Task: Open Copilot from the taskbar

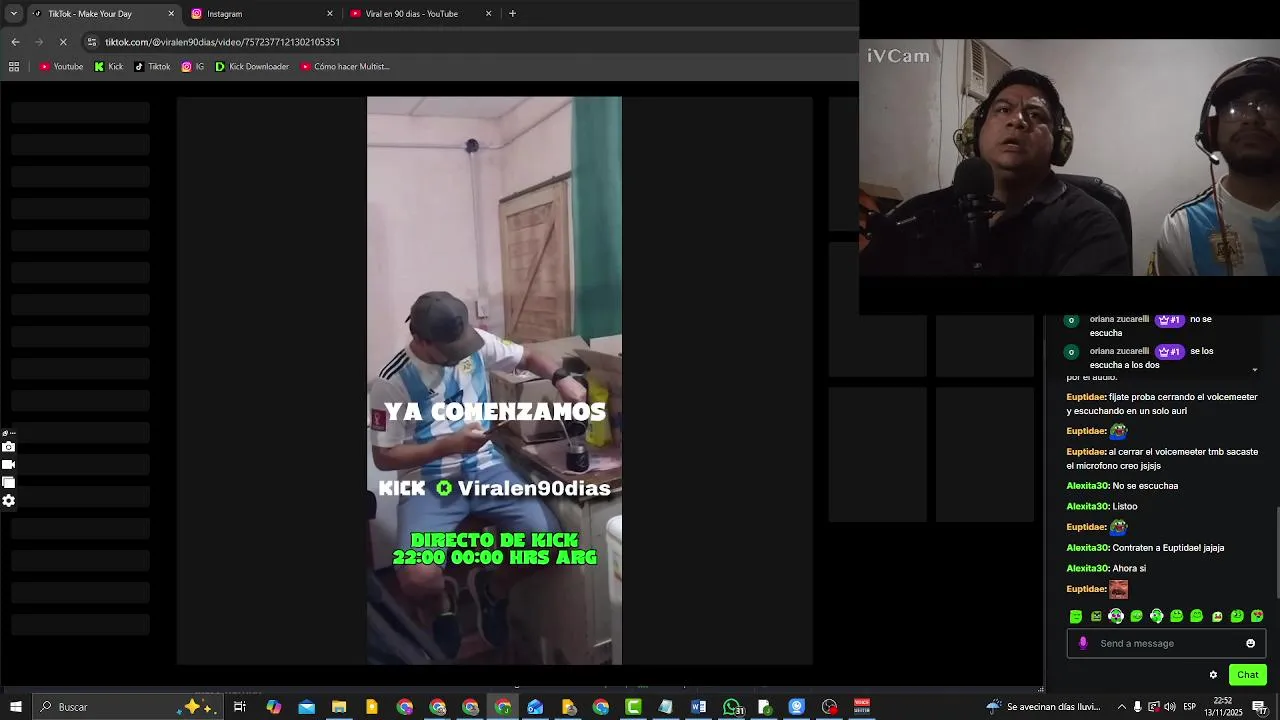Action: coord(274,707)
